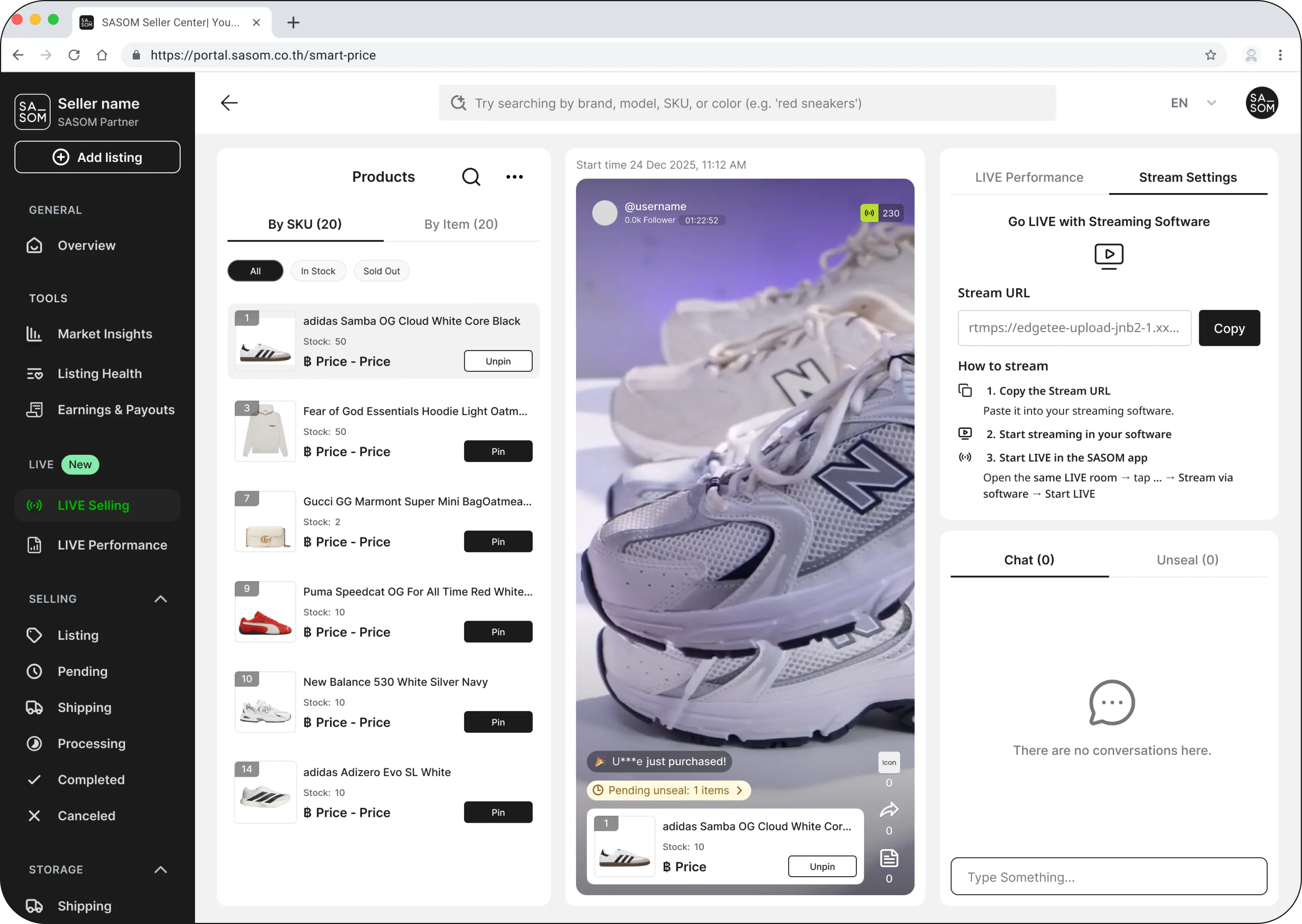Bookmark this page with star icon
The image size is (1302, 924).
pyautogui.click(x=1211, y=55)
